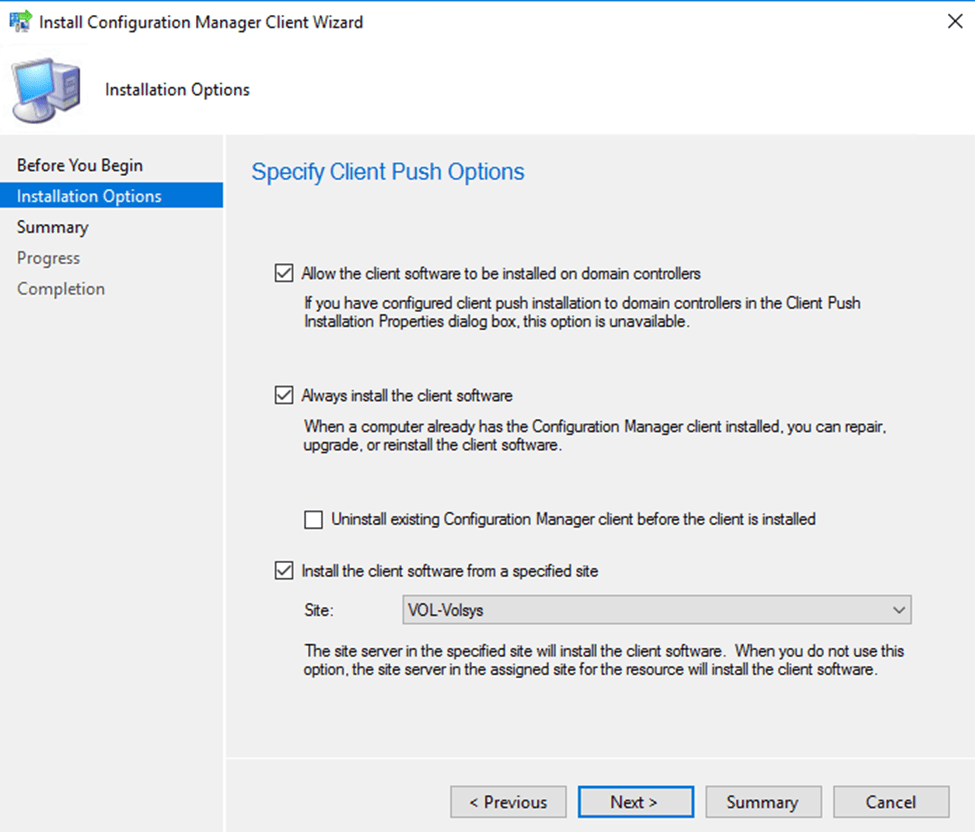Toggle the Always install the client software checkbox

[x=283, y=395]
